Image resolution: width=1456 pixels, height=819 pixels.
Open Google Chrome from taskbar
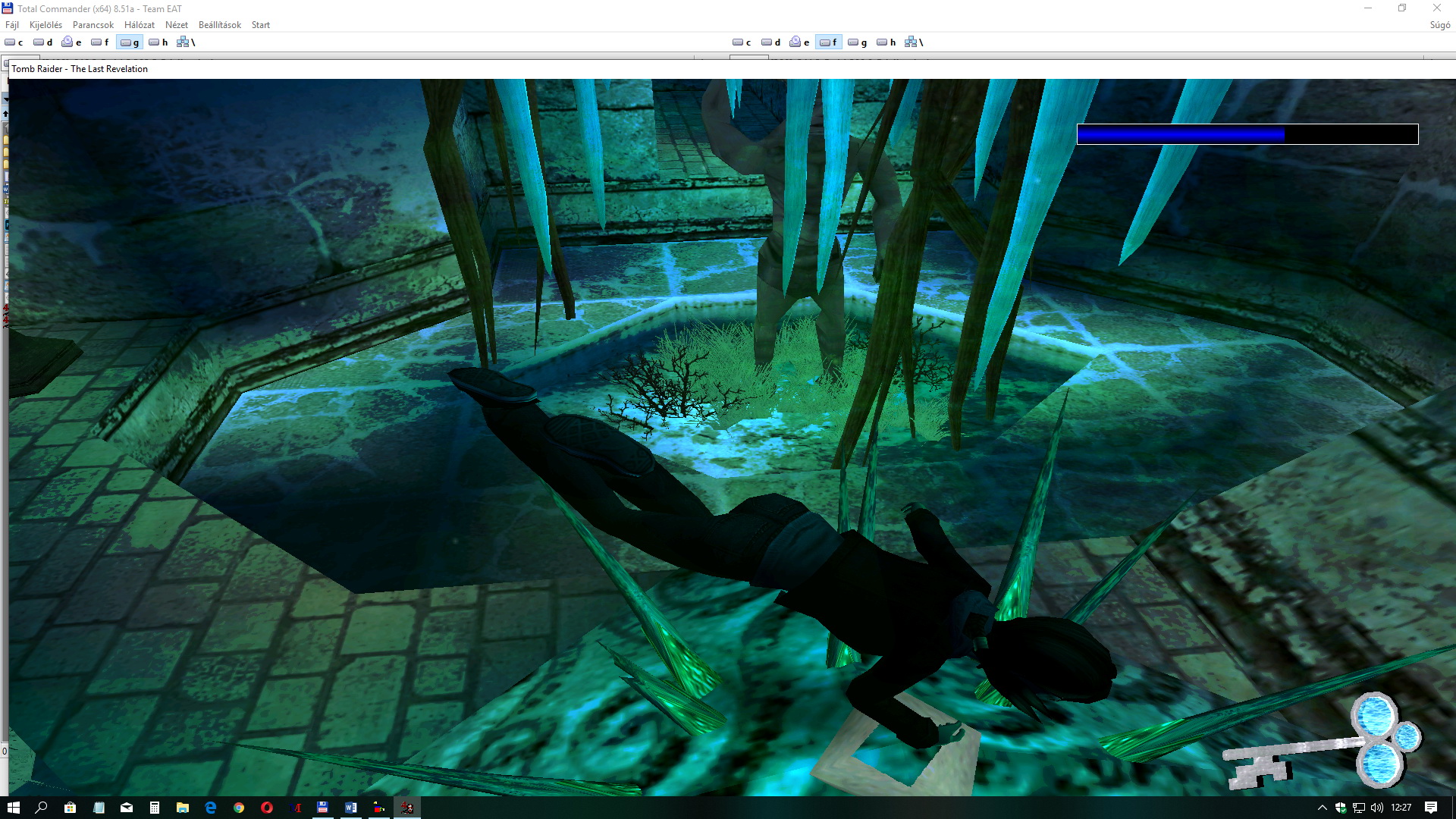point(239,808)
